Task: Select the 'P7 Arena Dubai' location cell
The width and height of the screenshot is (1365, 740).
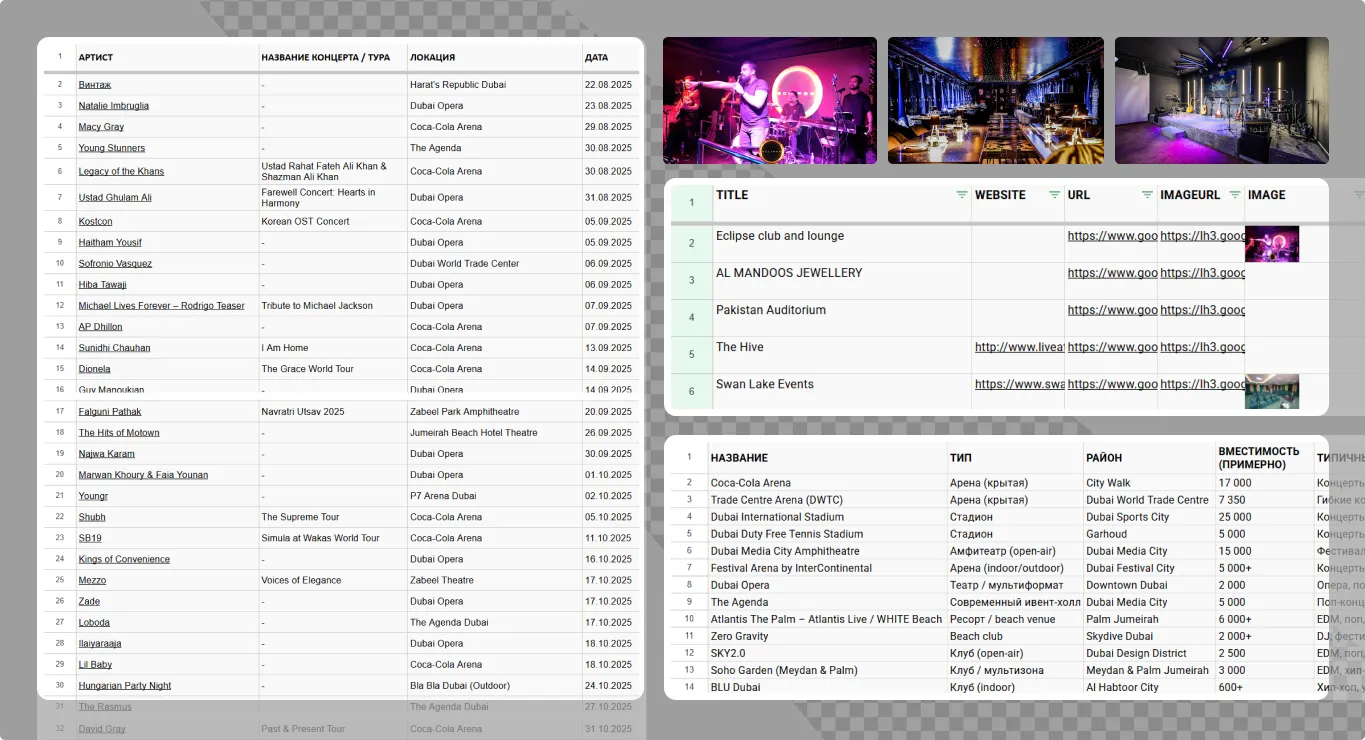Action: pyautogui.click(x=495, y=496)
